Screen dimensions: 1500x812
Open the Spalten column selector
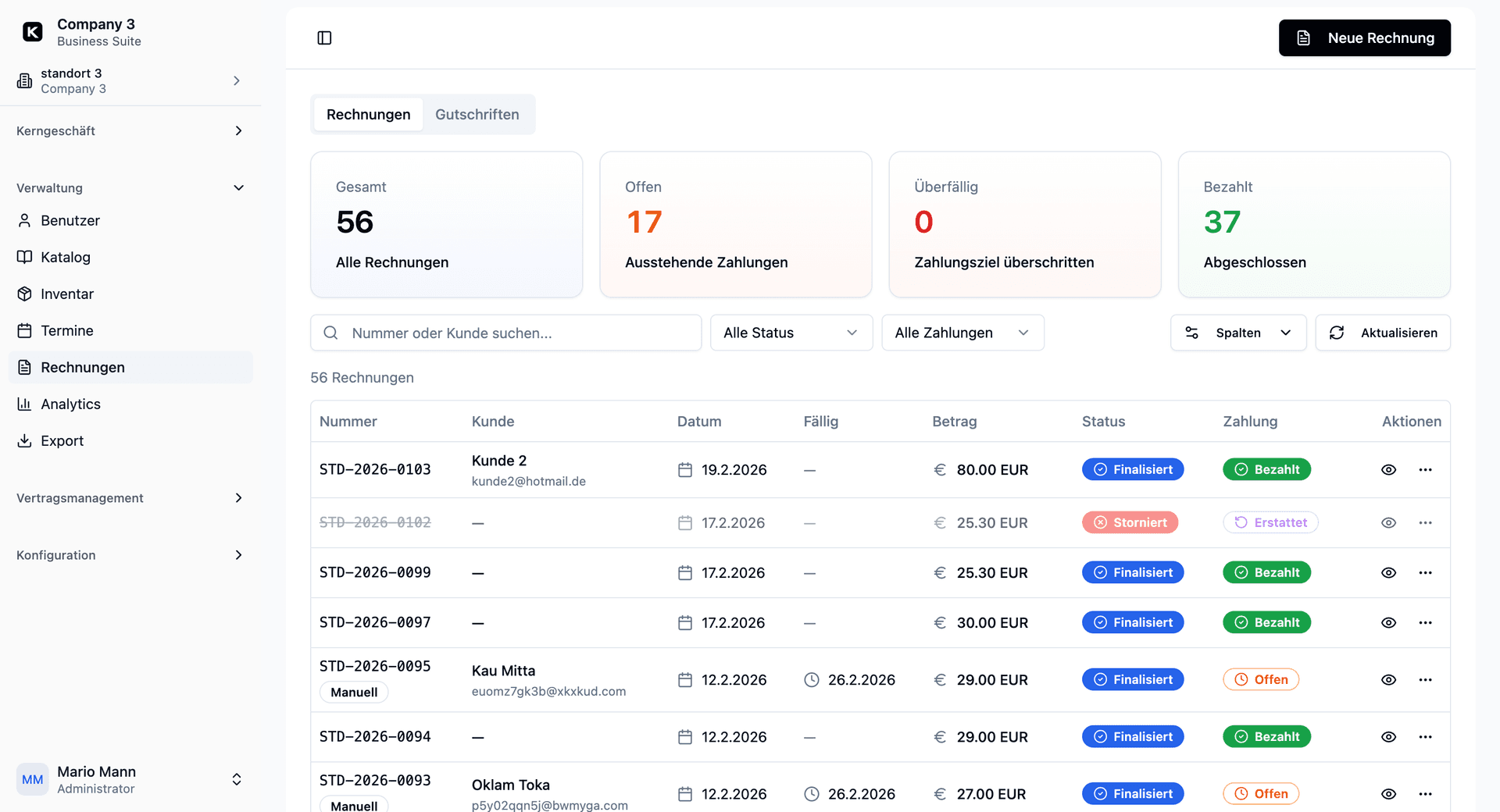tap(1237, 333)
